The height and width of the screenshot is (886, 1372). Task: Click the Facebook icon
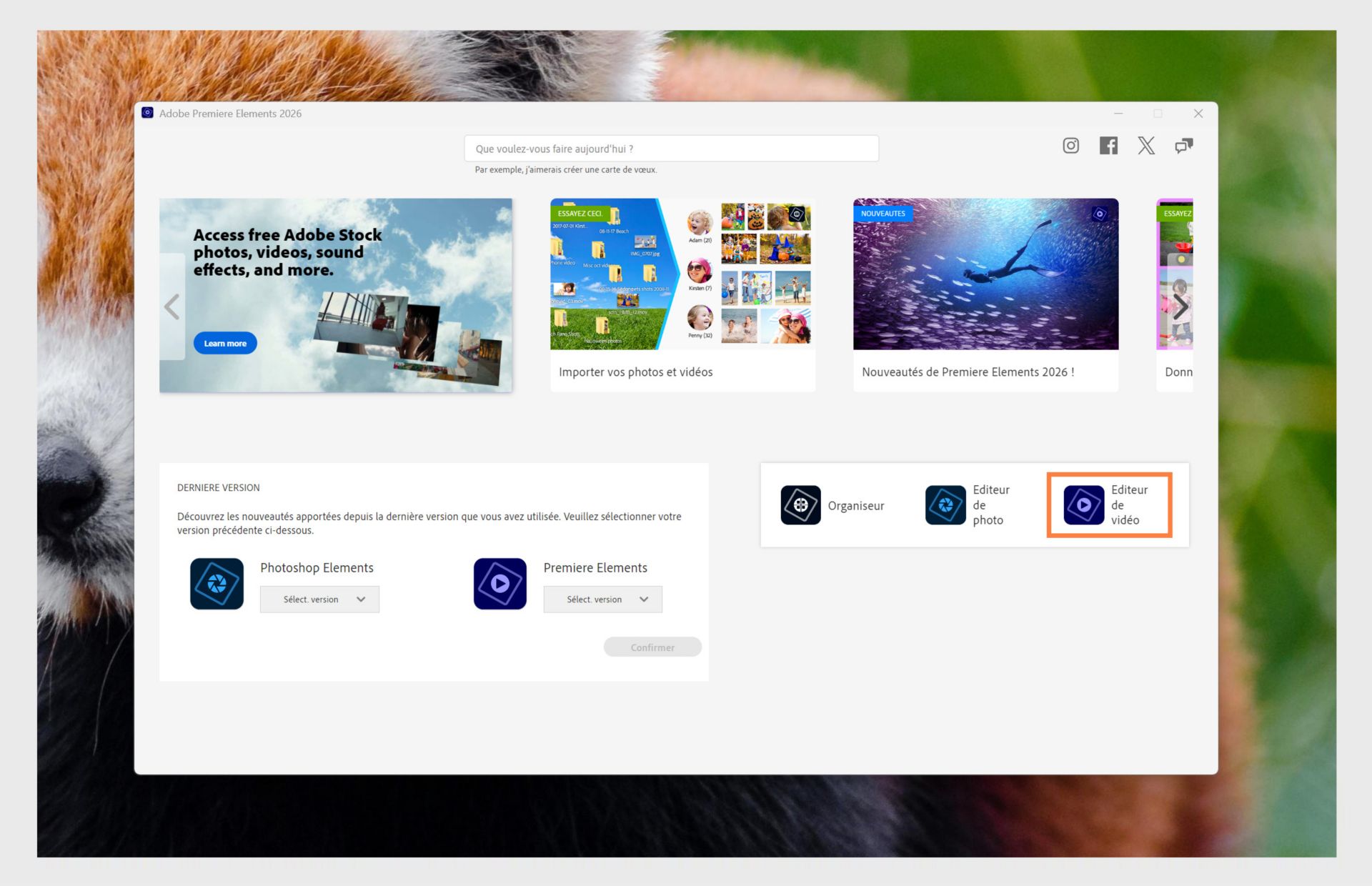point(1108,146)
